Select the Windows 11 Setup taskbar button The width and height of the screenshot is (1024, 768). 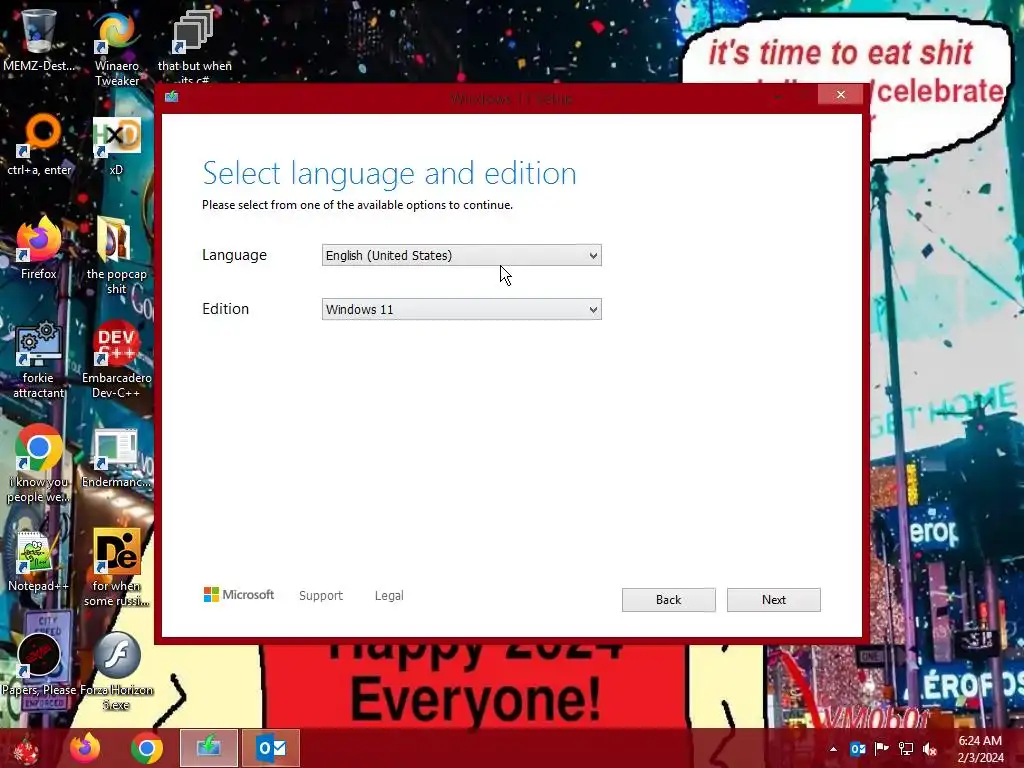tap(209, 748)
